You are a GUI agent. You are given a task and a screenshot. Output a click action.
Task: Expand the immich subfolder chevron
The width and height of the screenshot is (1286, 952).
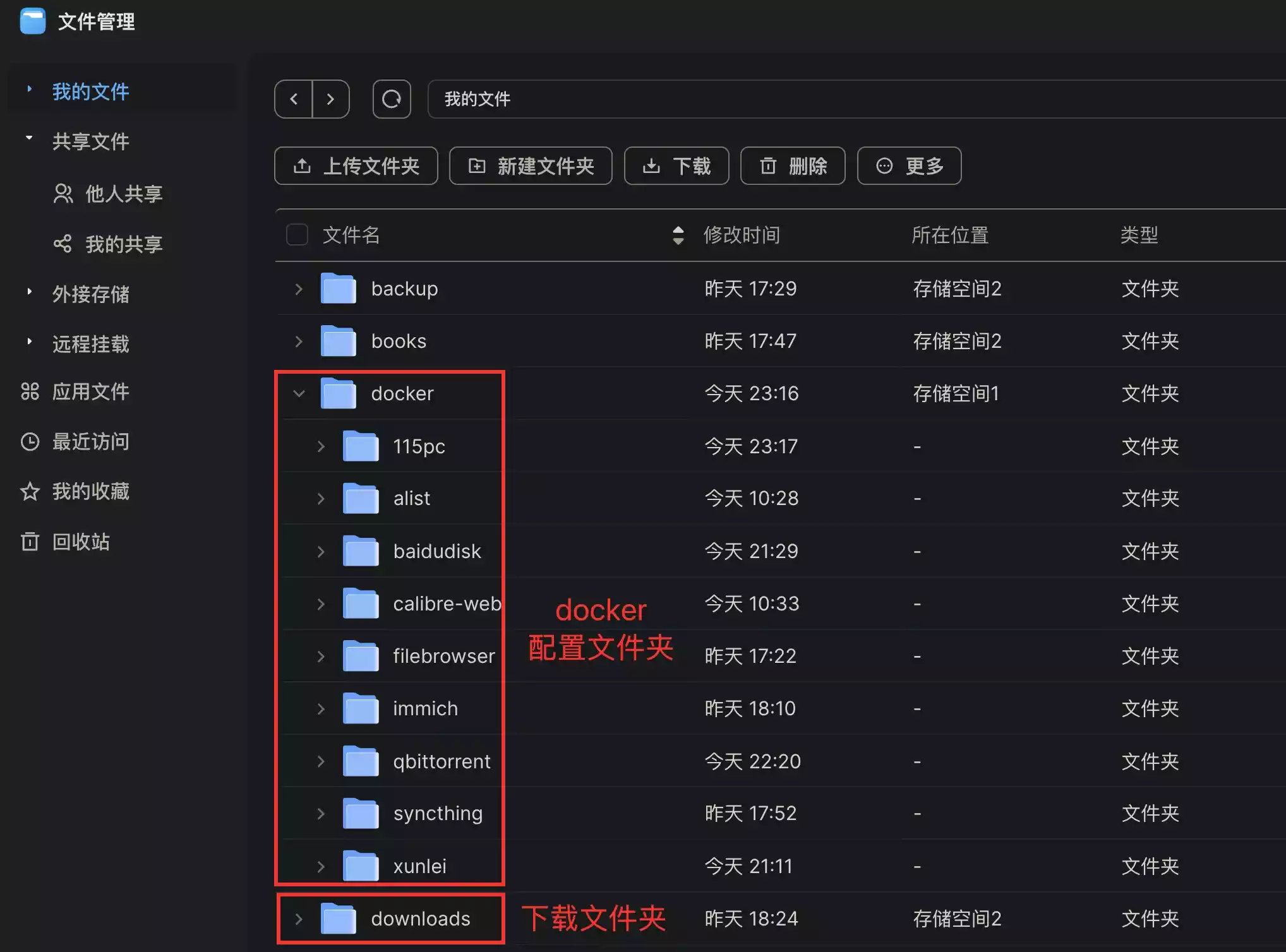[x=321, y=708]
